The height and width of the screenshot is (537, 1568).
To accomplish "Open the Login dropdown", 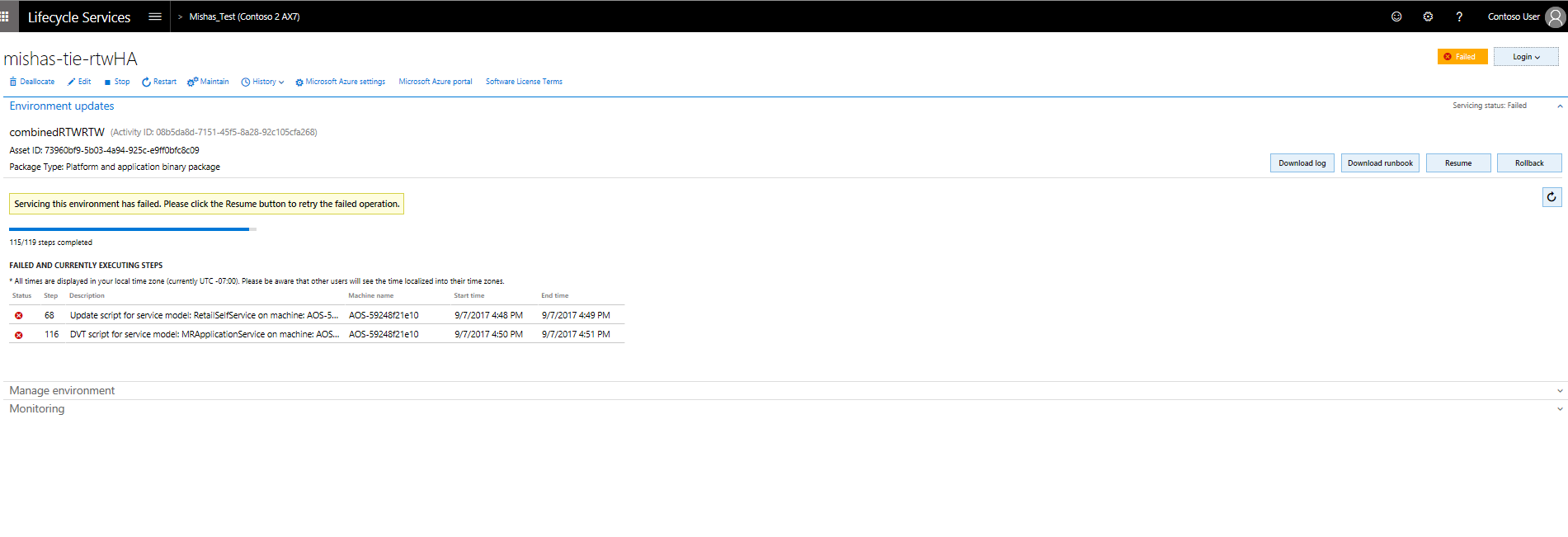I will pos(1525,57).
